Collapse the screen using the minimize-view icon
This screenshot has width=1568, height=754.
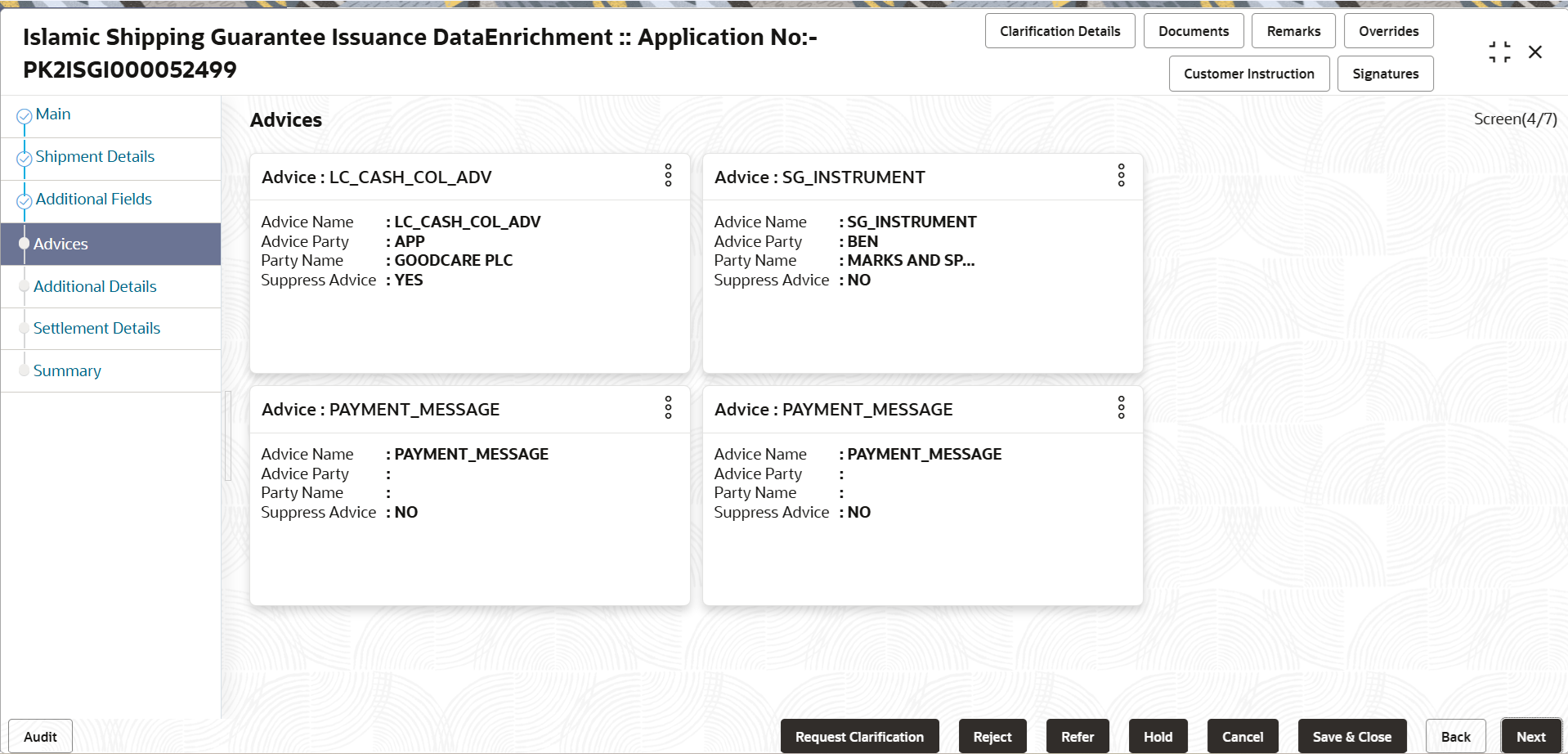coord(1499,52)
